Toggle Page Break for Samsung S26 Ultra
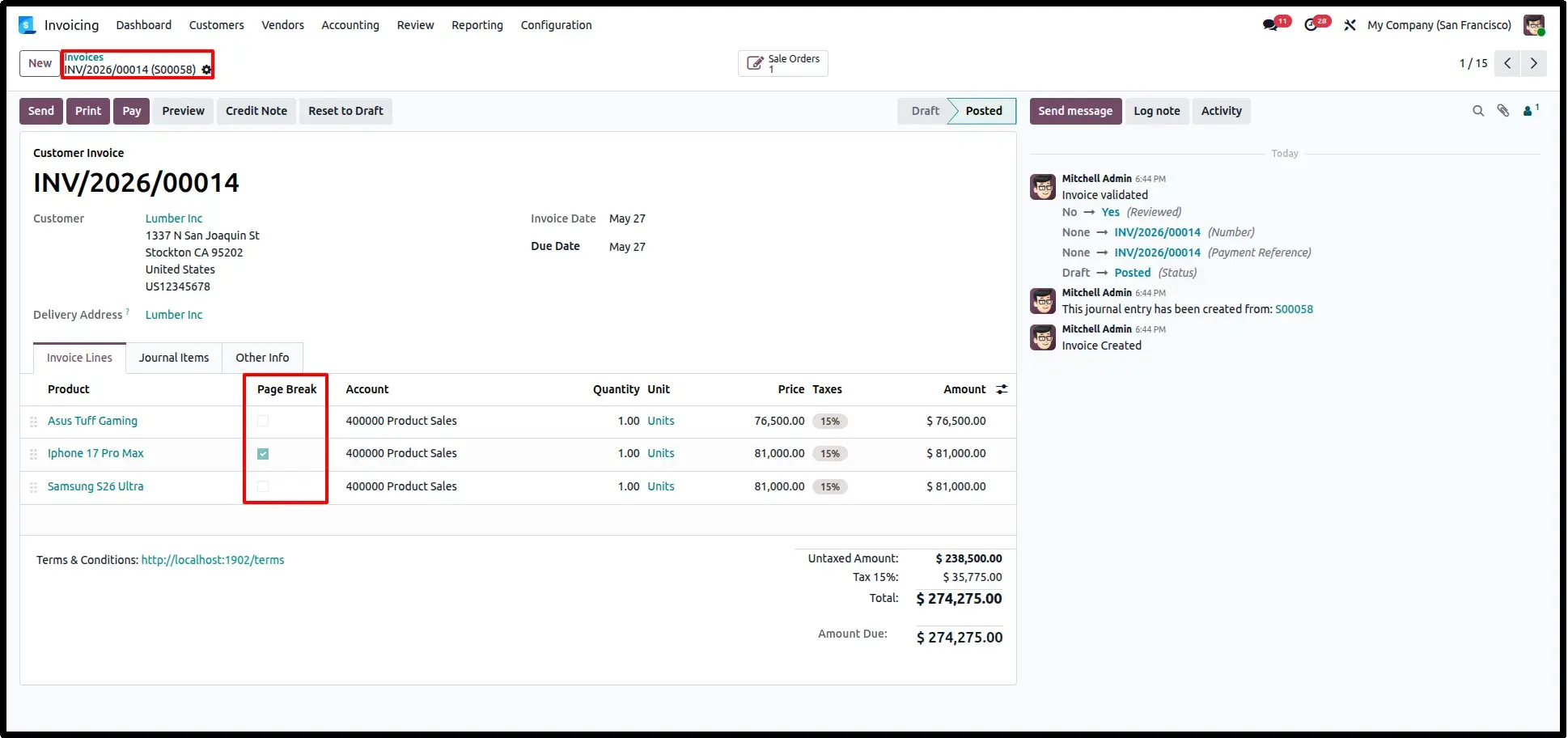 [x=263, y=486]
